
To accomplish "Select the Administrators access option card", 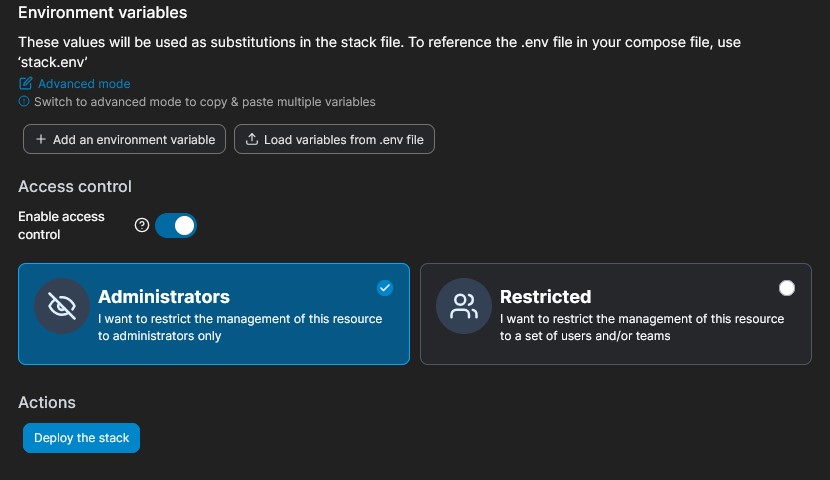I will pyautogui.click(x=214, y=314).
